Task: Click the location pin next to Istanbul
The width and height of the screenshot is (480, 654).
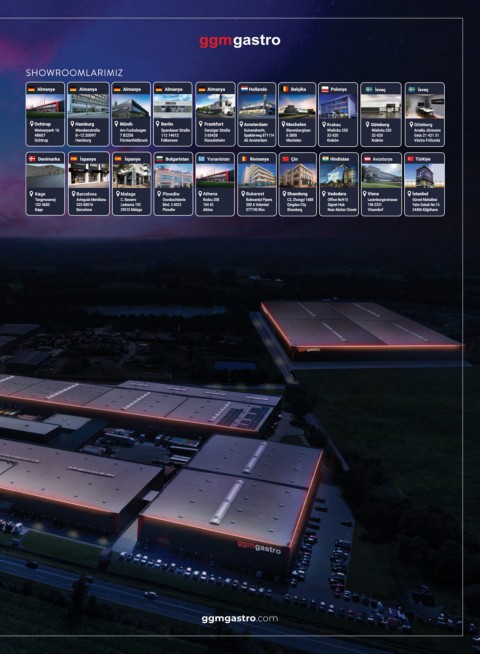Action: tap(409, 194)
